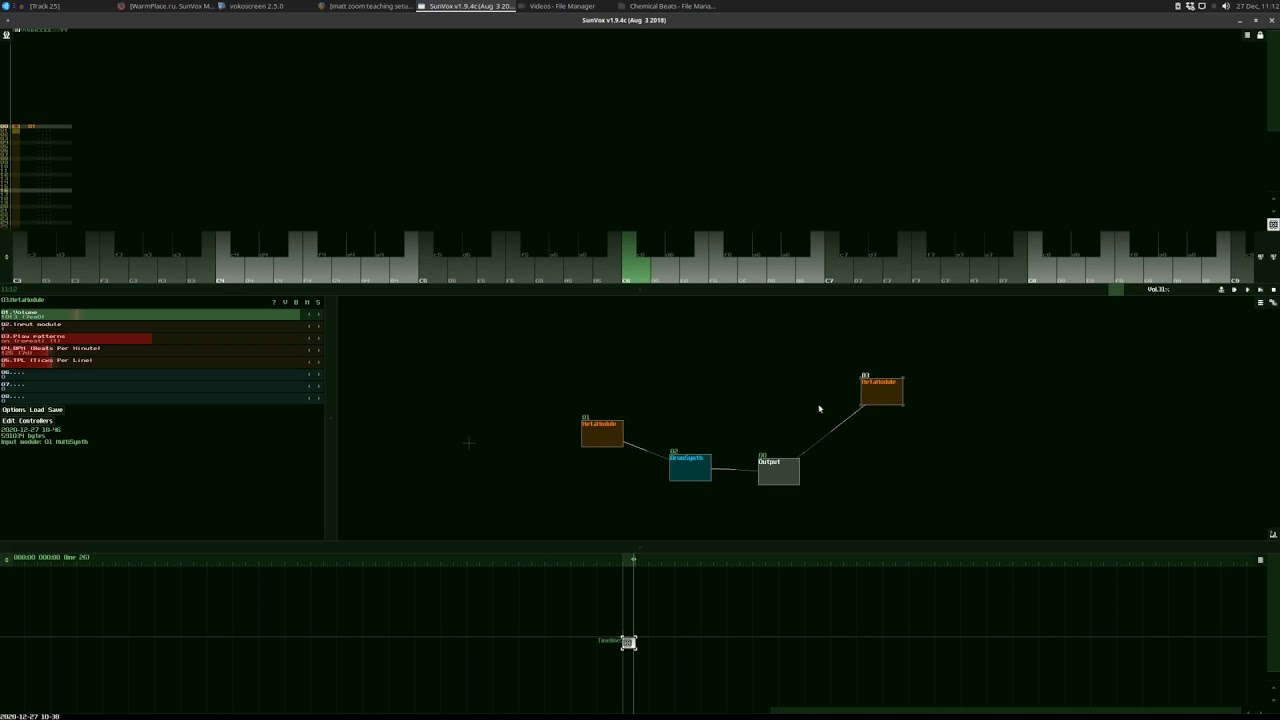
Task: Adjust the 04 BPM controller bar
Action: (150, 350)
